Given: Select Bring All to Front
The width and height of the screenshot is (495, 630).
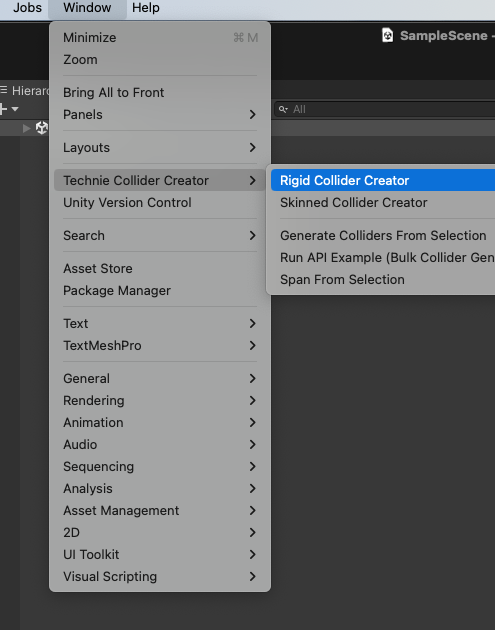Looking at the screenshot, I should pyautogui.click(x=160, y=92).
